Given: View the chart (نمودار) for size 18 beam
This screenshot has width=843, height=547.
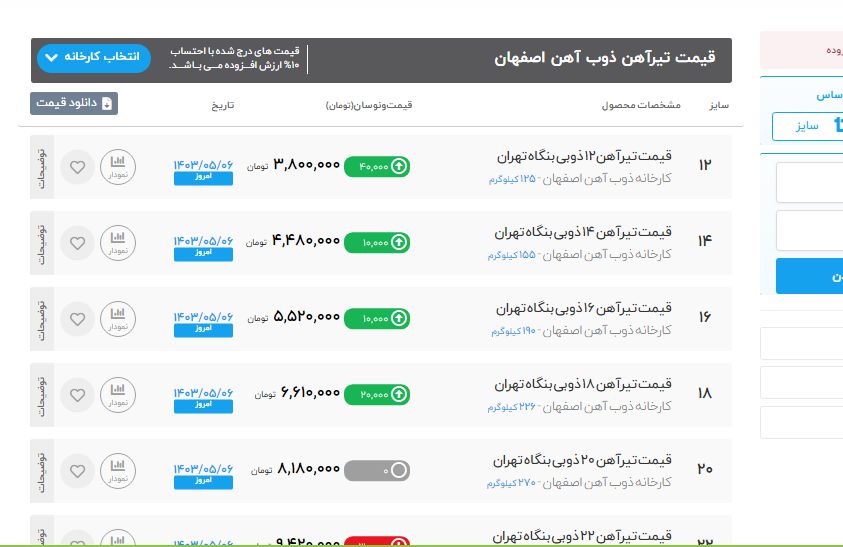Looking at the screenshot, I should click(118, 394).
